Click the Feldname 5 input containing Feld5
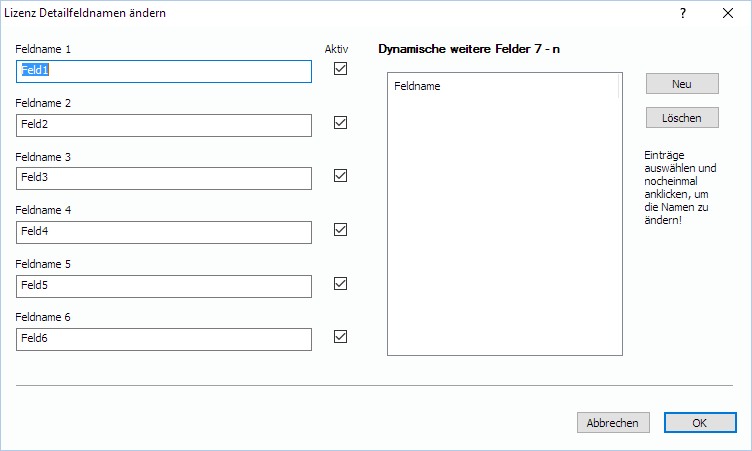The height and width of the screenshot is (451, 752). point(164,286)
